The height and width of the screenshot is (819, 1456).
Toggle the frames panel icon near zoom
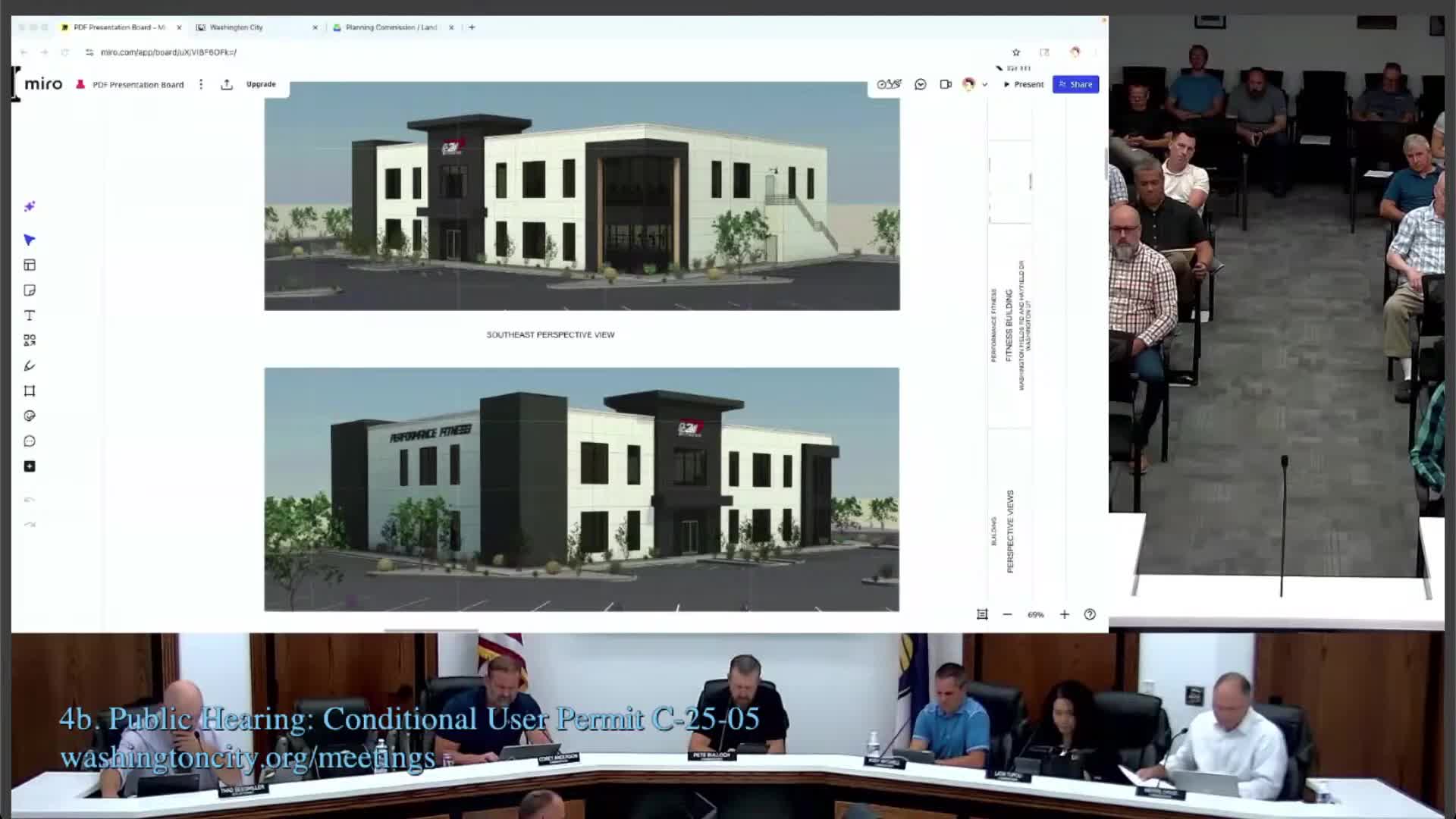(x=982, y=614)
